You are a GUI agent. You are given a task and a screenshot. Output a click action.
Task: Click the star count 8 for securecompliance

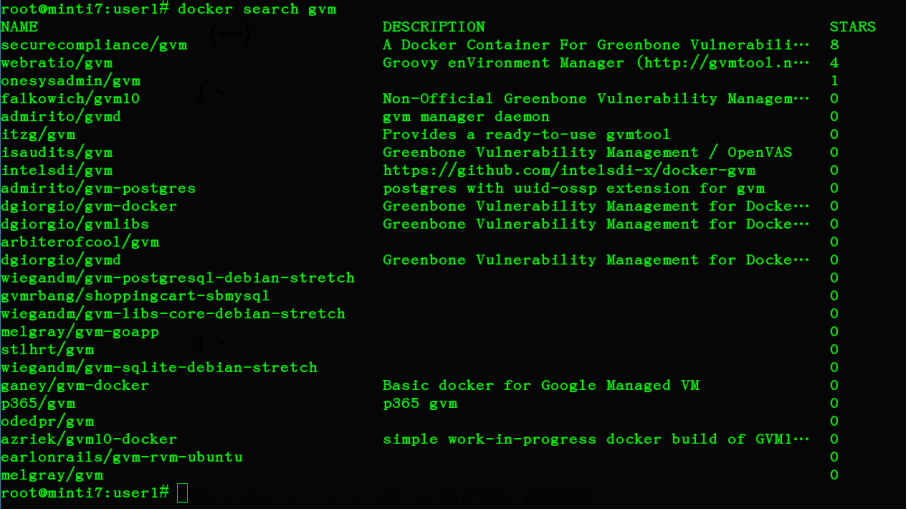click(x=834, y=45)
